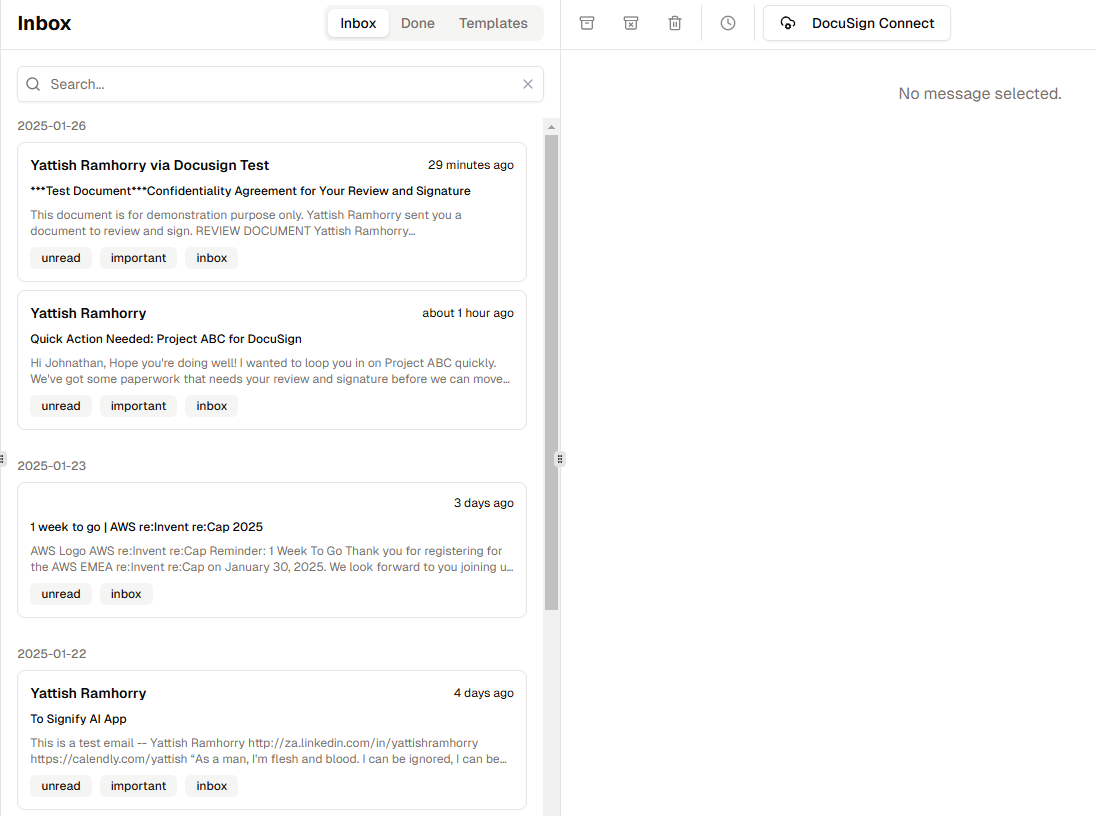Click the 2025-01-23 date header
The height and width of the screenshot is (816, 1096).
point(52,466)
